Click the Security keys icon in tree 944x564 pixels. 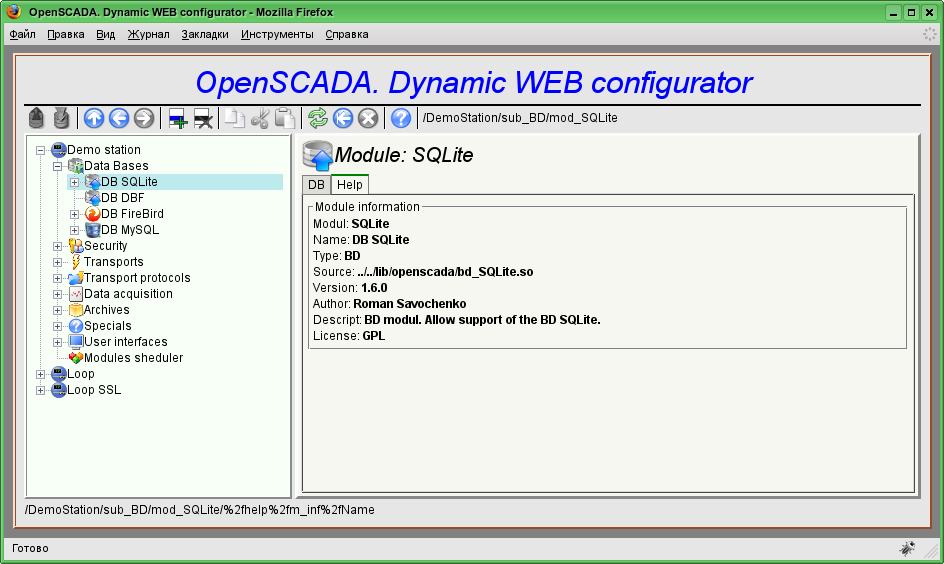pos(75,246)
